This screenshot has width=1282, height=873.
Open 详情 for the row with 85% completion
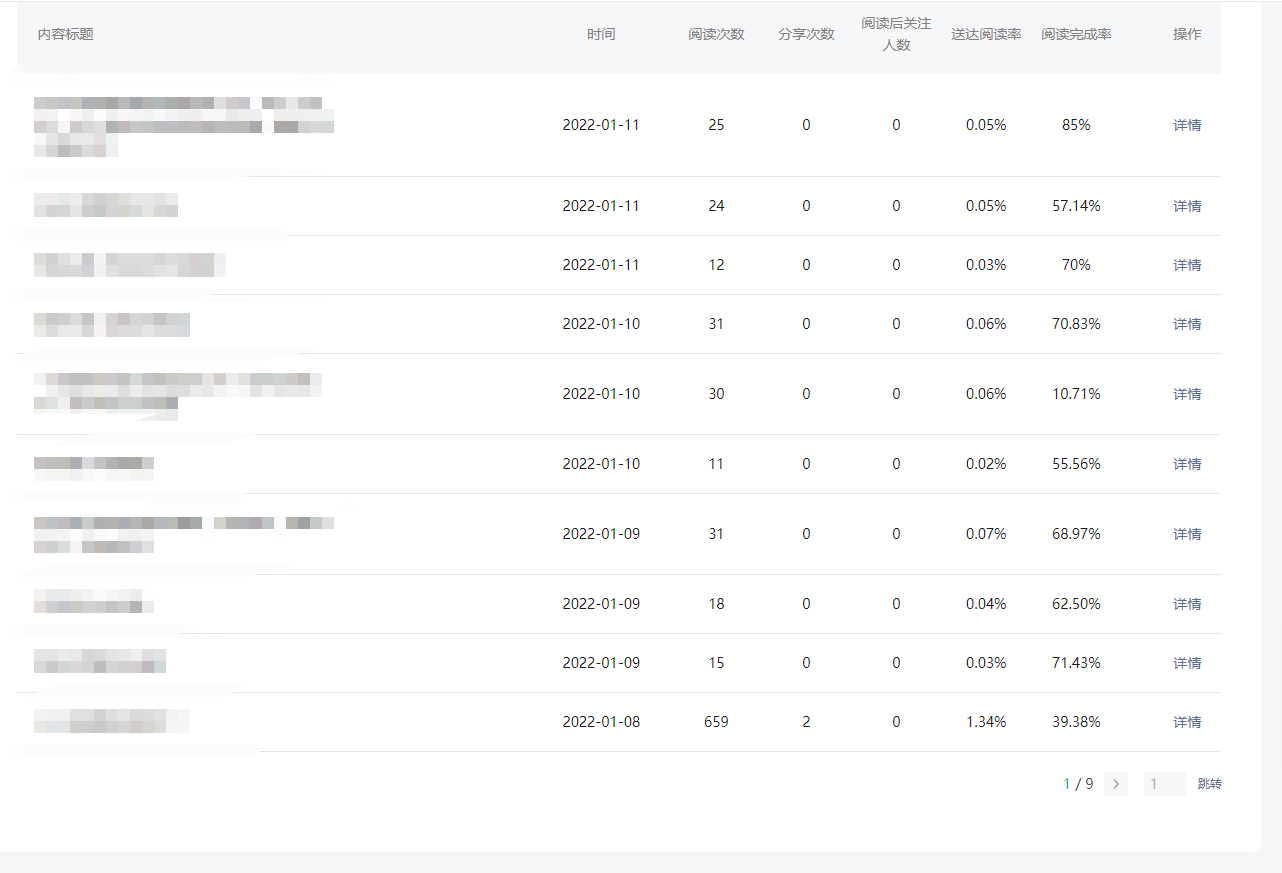1187,125
